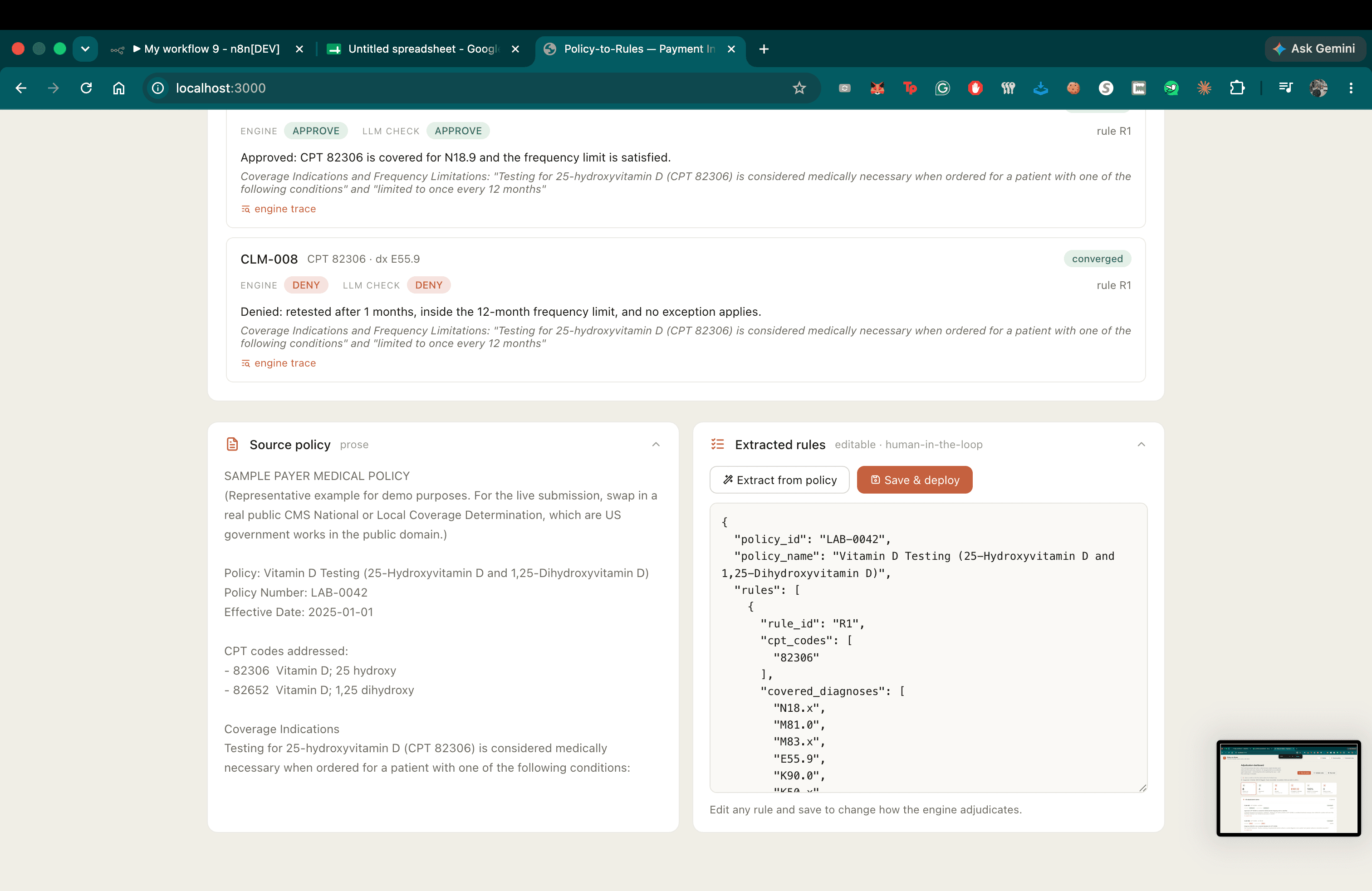The width and height of the screenshot is (1372, 891).
Task: Click the ENGINE APPROVE badge
Action: [x=315, y=131]
